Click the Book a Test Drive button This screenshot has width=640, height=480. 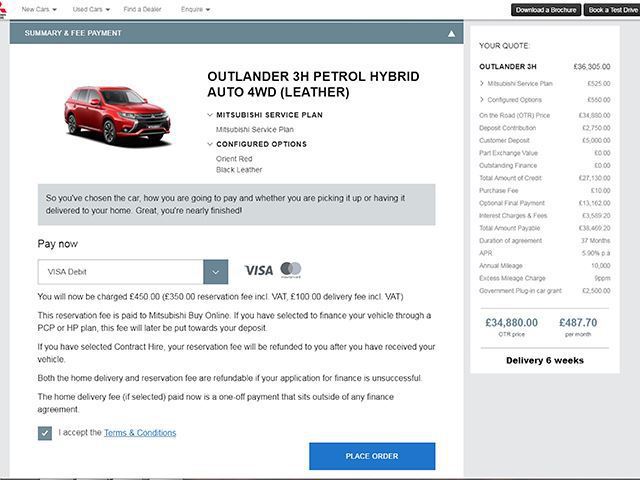click(612, 10)
